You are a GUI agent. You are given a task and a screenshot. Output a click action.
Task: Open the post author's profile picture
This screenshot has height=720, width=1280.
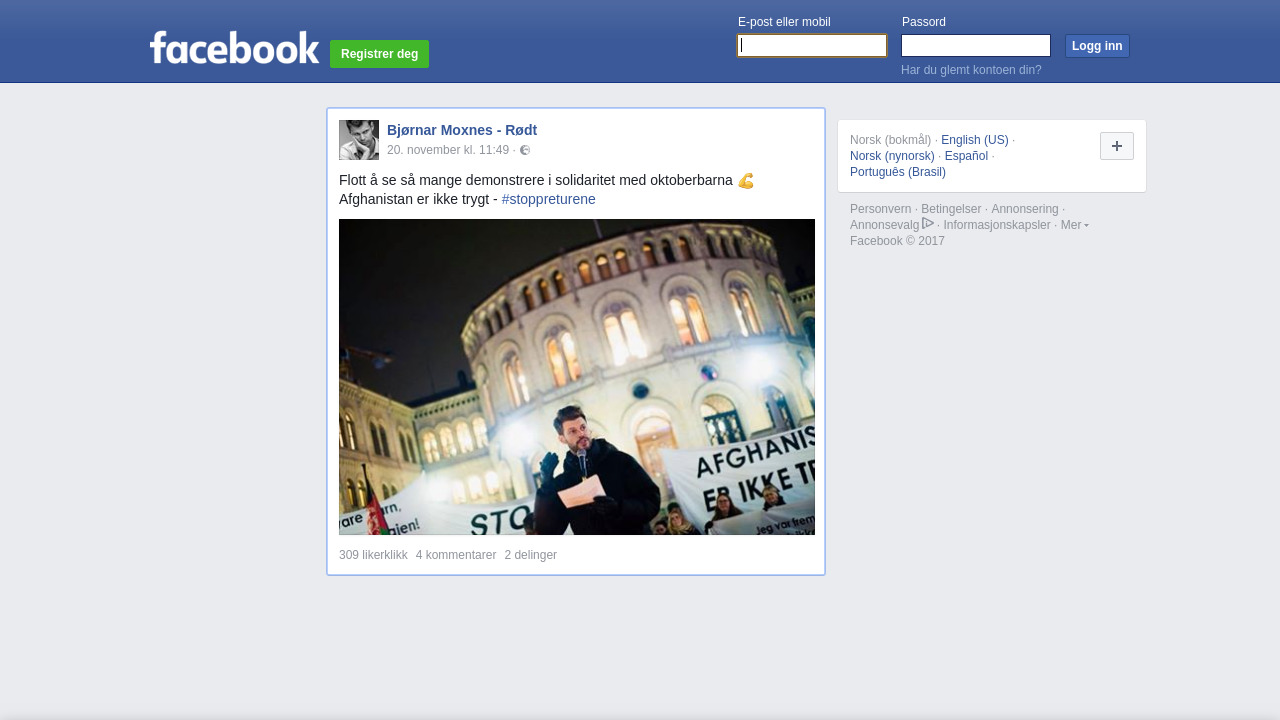coord(359,140)
